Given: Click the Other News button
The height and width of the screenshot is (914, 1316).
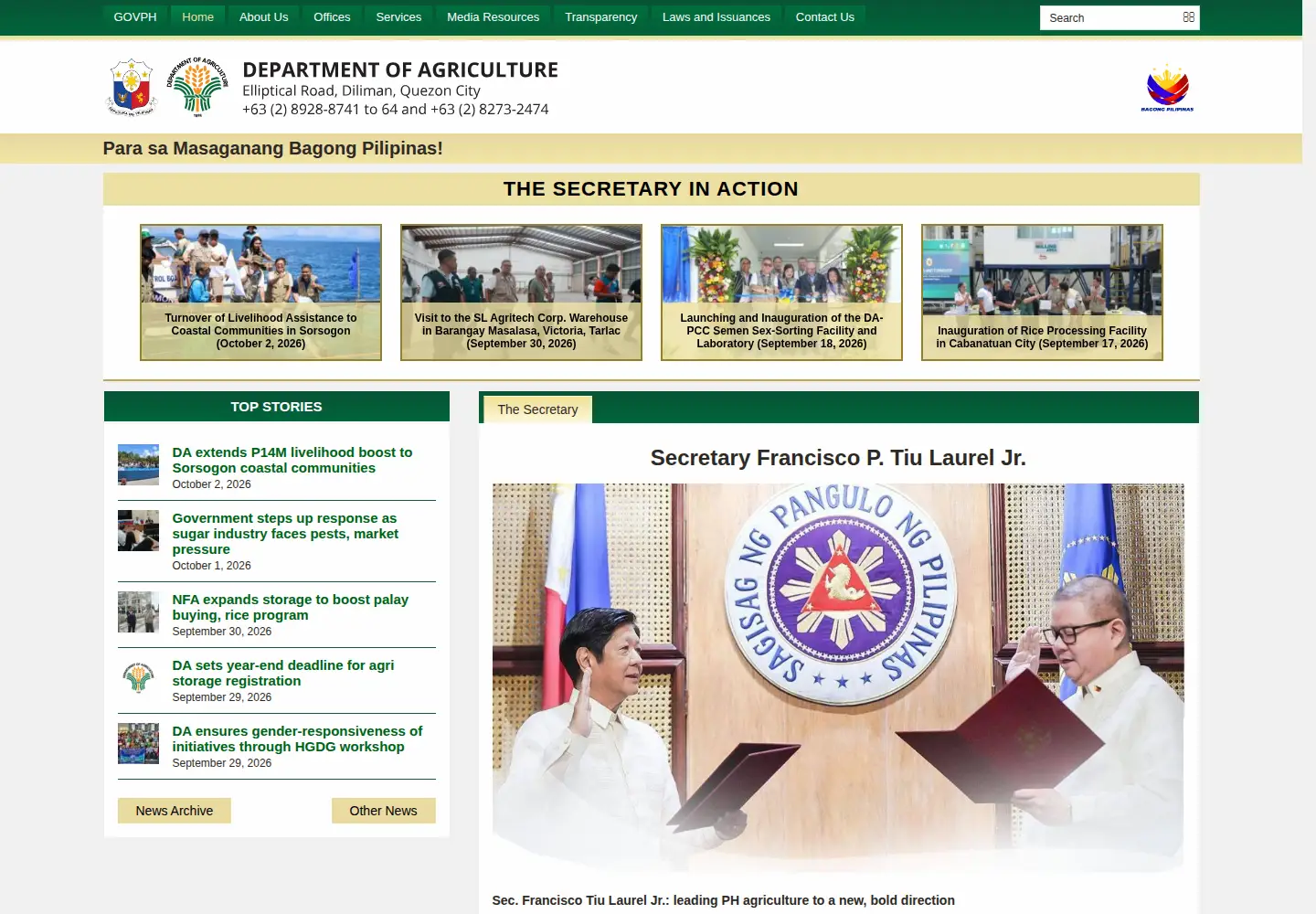Looking at the screenshot, I should (383, 811).
